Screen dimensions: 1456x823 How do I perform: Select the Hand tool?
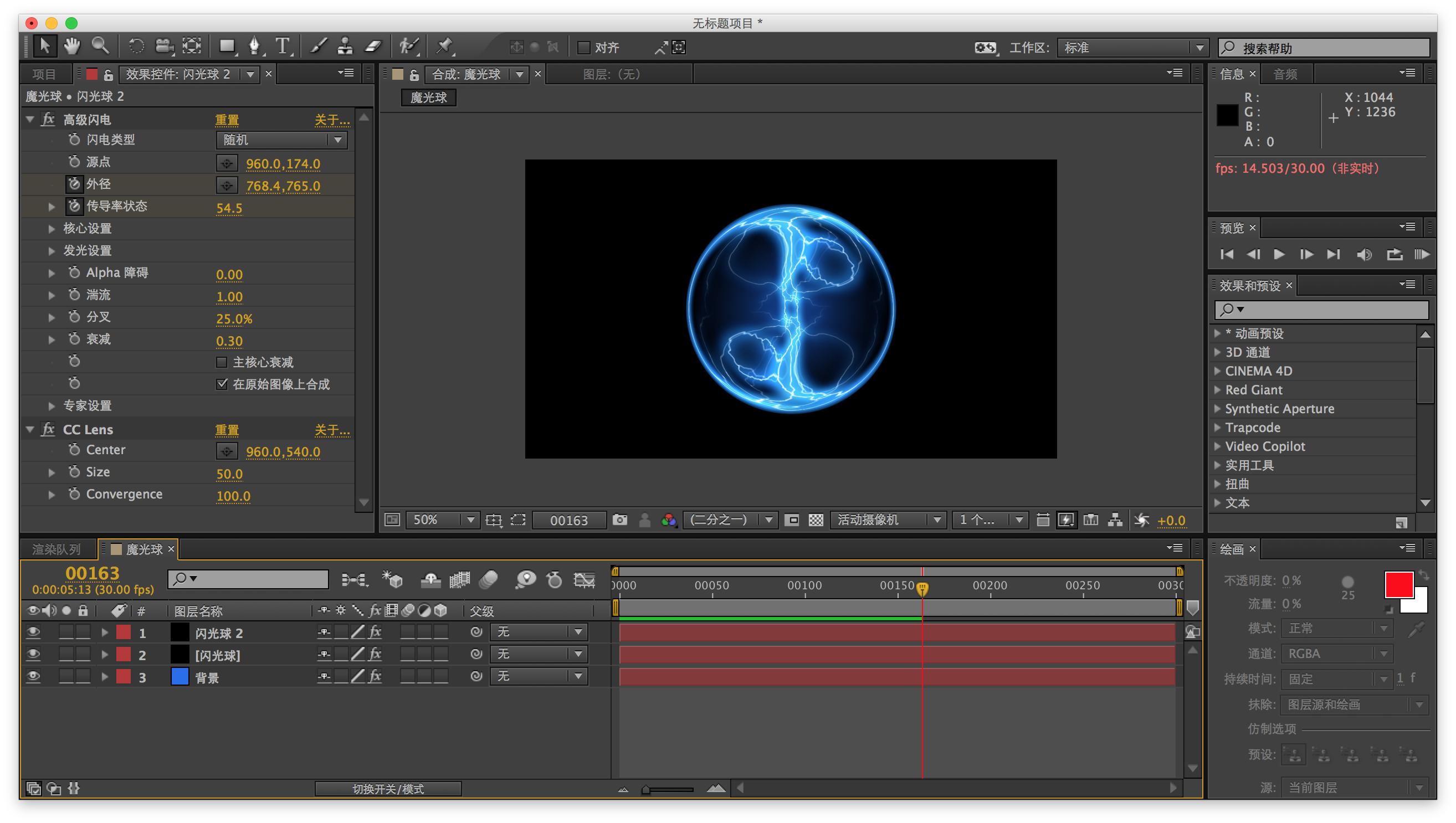(x=72, y=46)
